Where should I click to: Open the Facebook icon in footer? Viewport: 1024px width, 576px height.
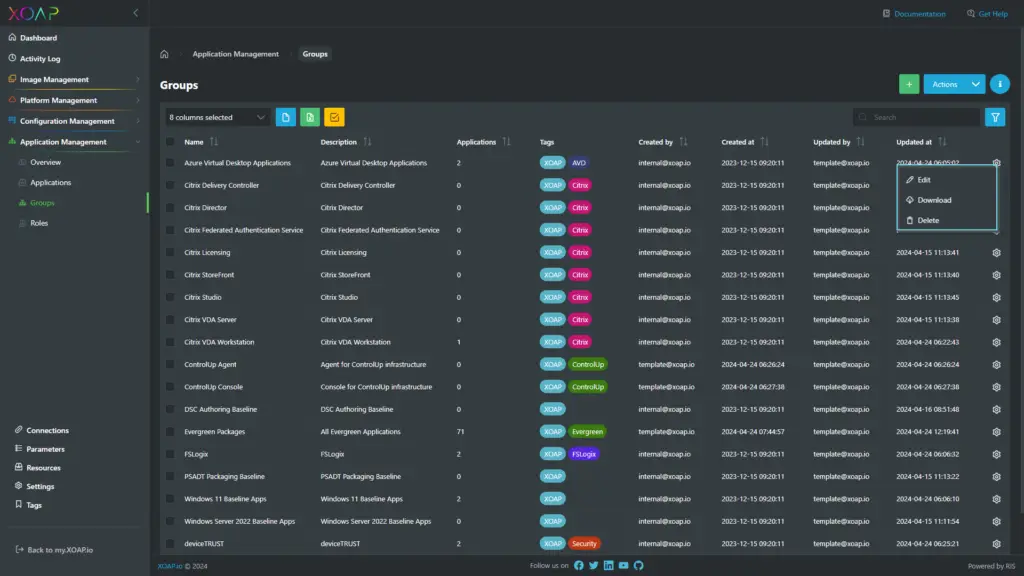(579, 566)
